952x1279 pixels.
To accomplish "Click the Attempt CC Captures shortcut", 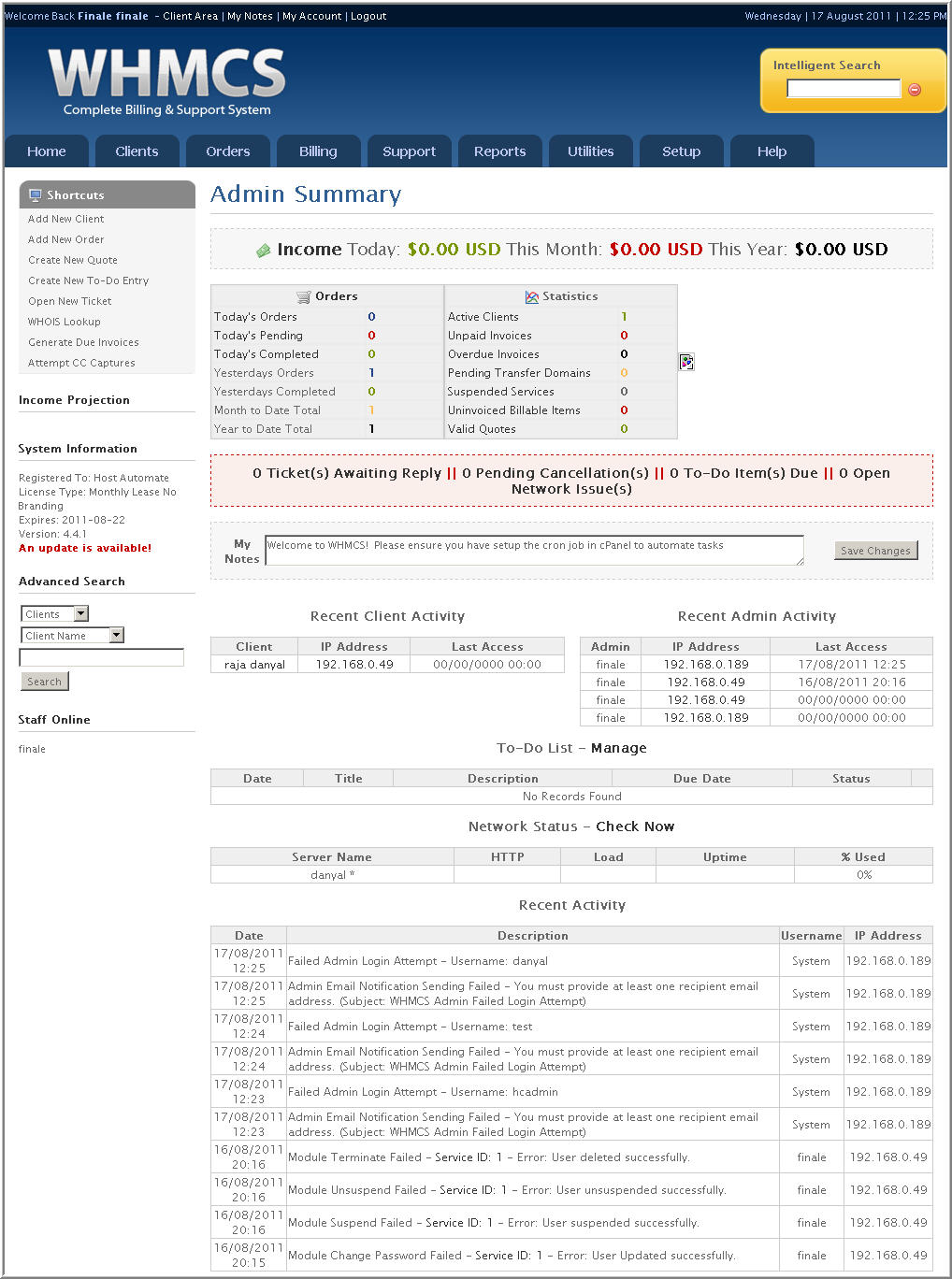I will pyautogui.click(x=81, y=363).
